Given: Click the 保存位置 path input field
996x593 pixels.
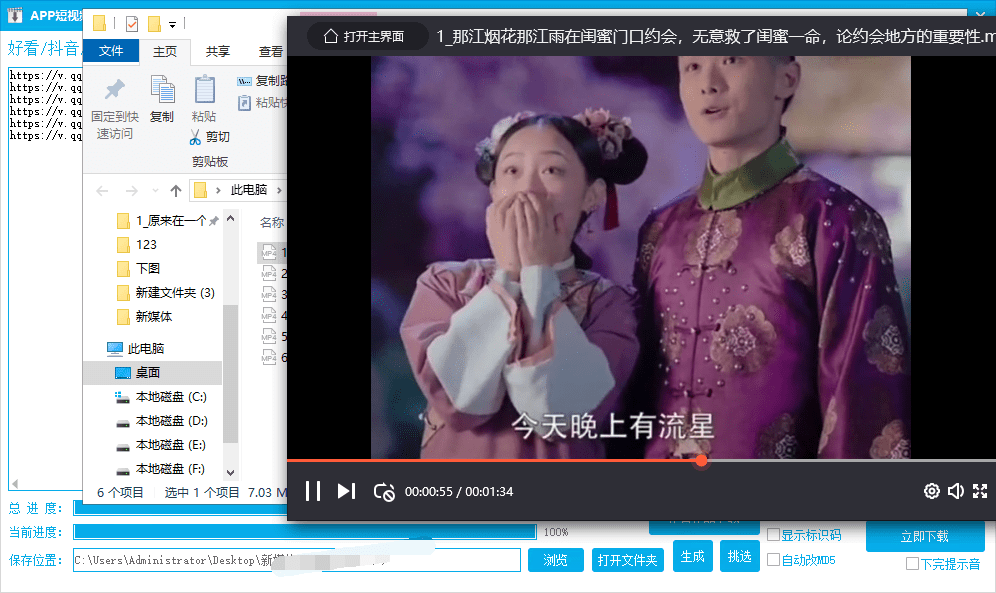Looking at the screenshot, I should (x=297, y=560).
